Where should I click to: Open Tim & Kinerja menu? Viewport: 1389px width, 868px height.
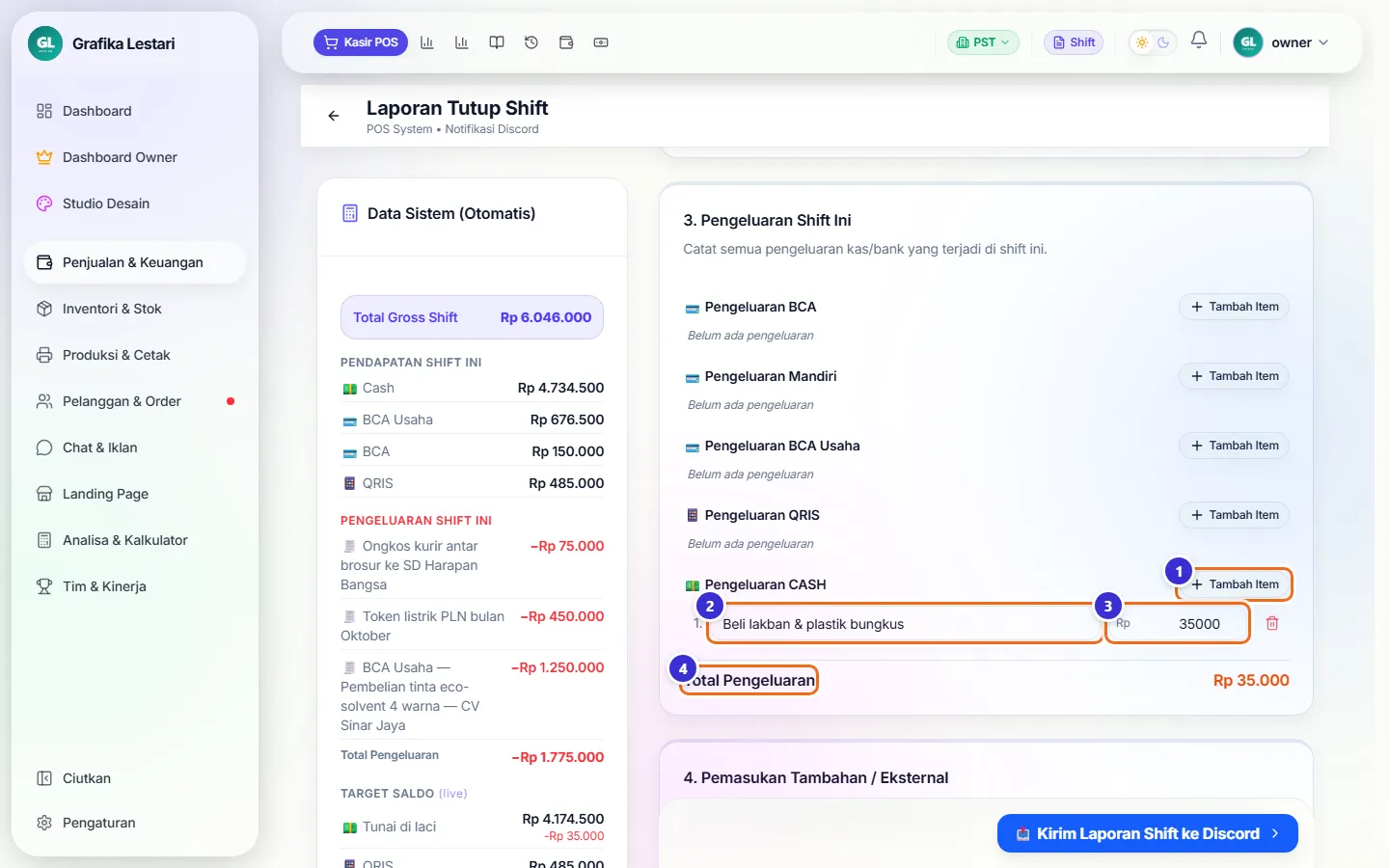tap(135, 586)
